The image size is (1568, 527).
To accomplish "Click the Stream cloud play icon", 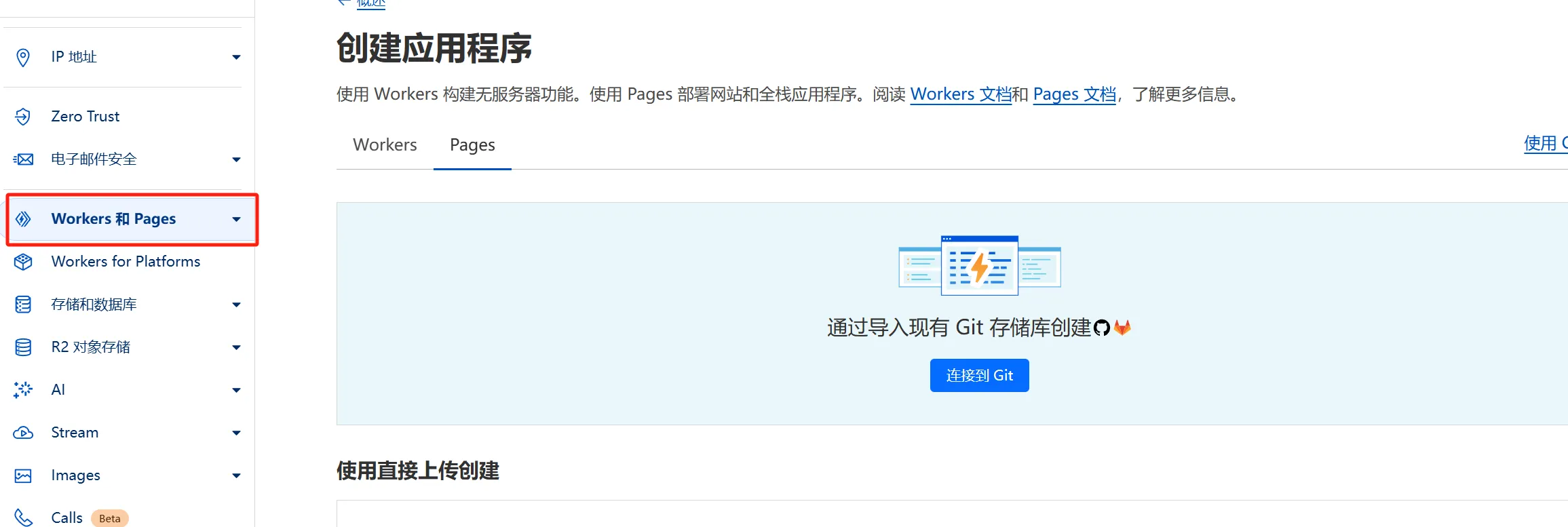I will click(x=23, y=433).
